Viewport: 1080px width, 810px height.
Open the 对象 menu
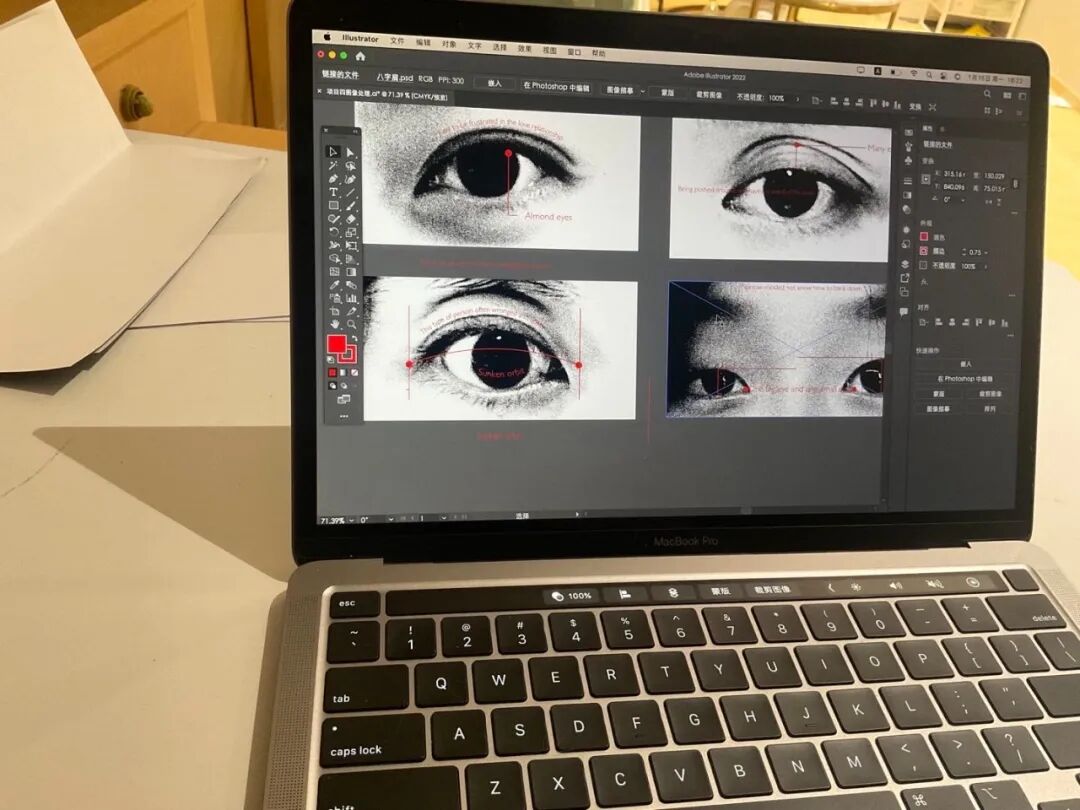pyautogui.click(x=449, y=43)
